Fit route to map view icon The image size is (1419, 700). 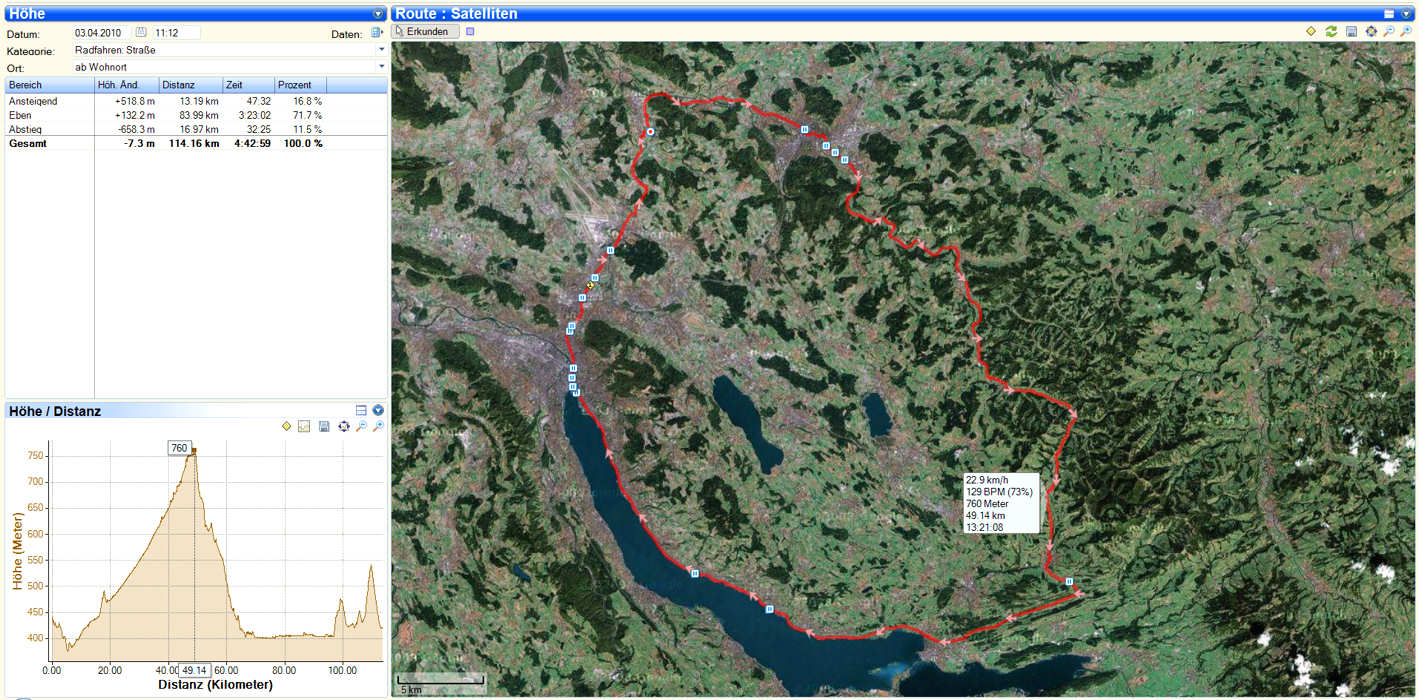coord(1371,31)
